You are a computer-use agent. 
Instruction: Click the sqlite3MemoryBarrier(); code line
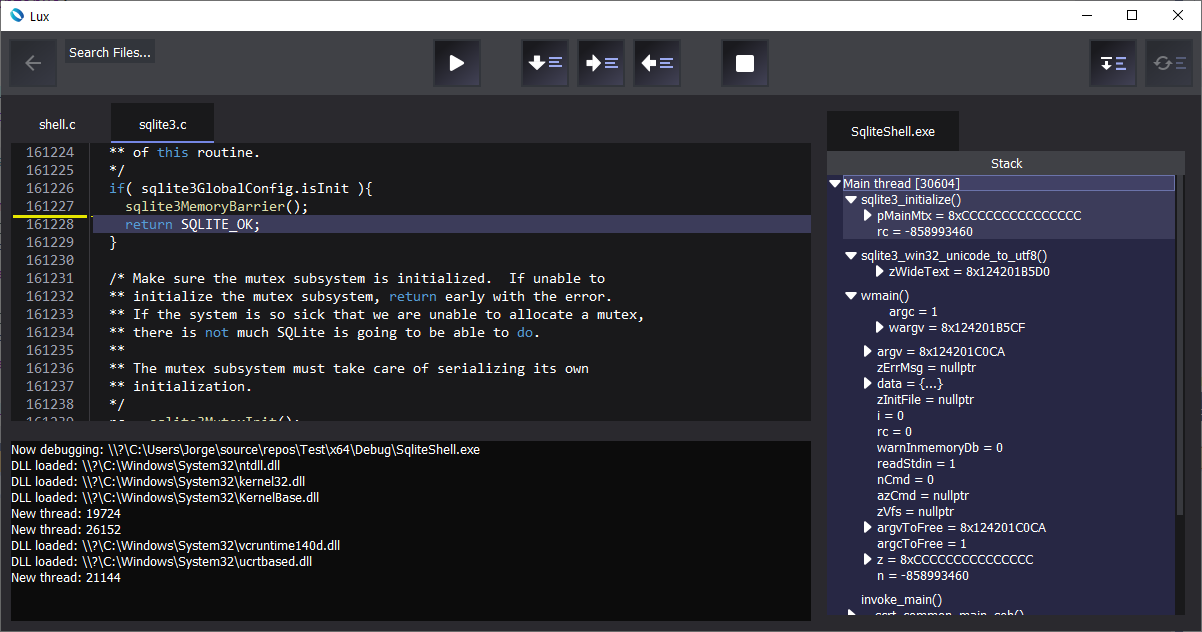pyautogui.click(x=216, y=207)
